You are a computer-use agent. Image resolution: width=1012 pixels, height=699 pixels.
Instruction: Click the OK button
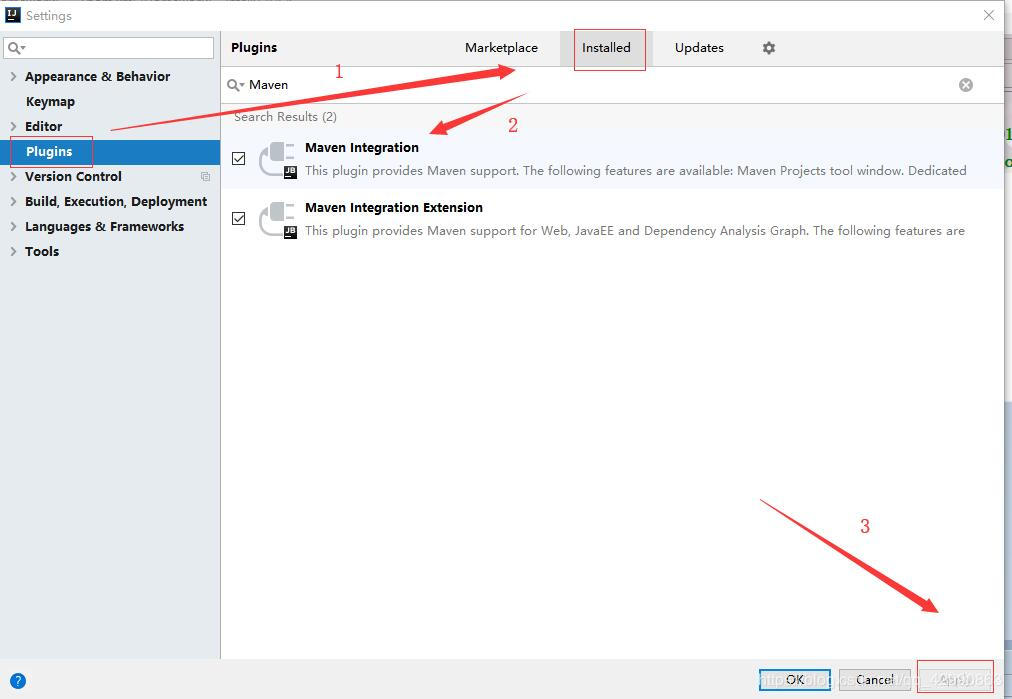pos(794,680)
